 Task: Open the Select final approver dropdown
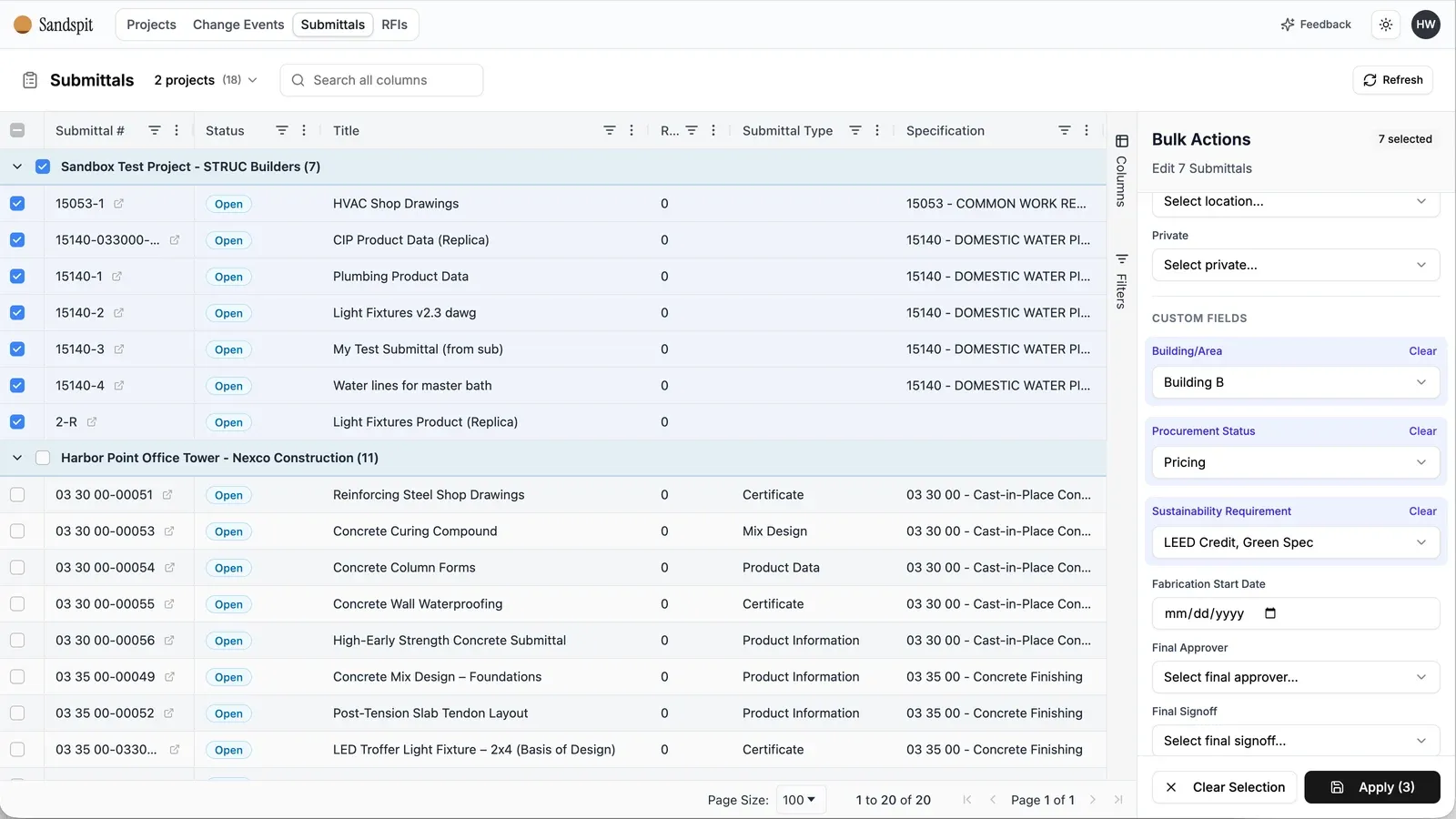[1296, 677]
